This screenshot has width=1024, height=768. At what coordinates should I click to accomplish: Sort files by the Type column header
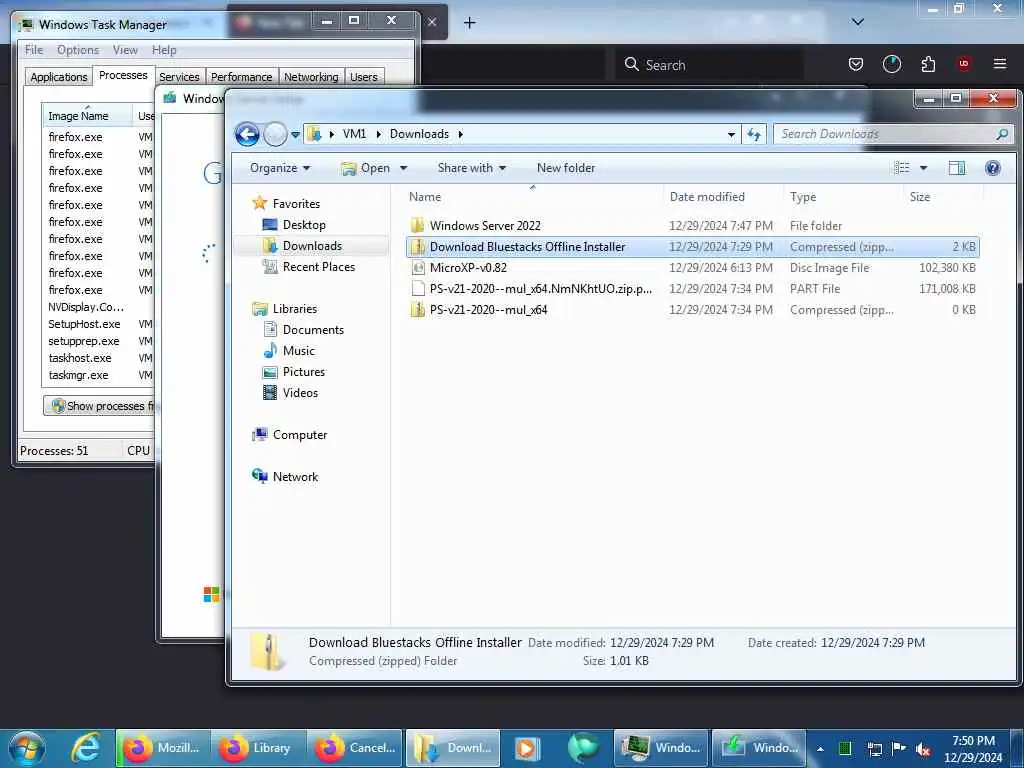click(844, 197)
